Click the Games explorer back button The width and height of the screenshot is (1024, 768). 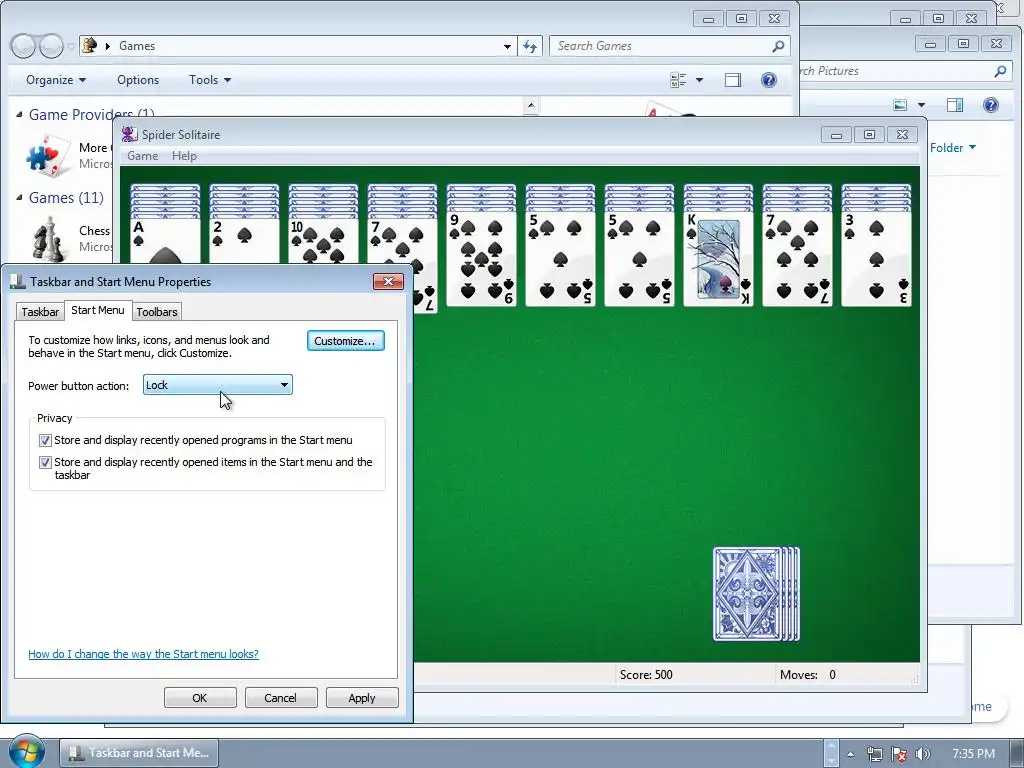[23, 46]
